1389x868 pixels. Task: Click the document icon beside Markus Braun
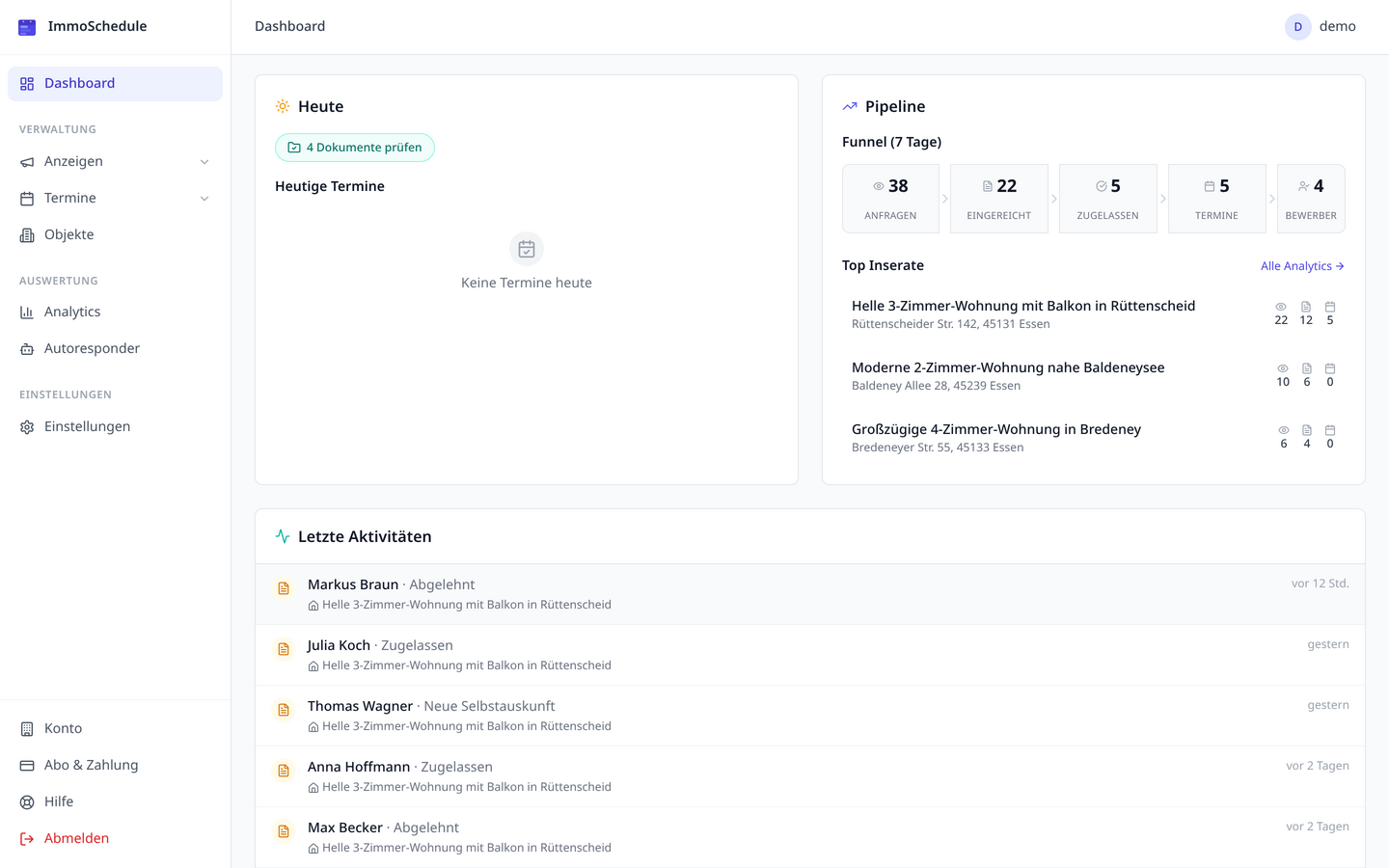click(284, 588)
